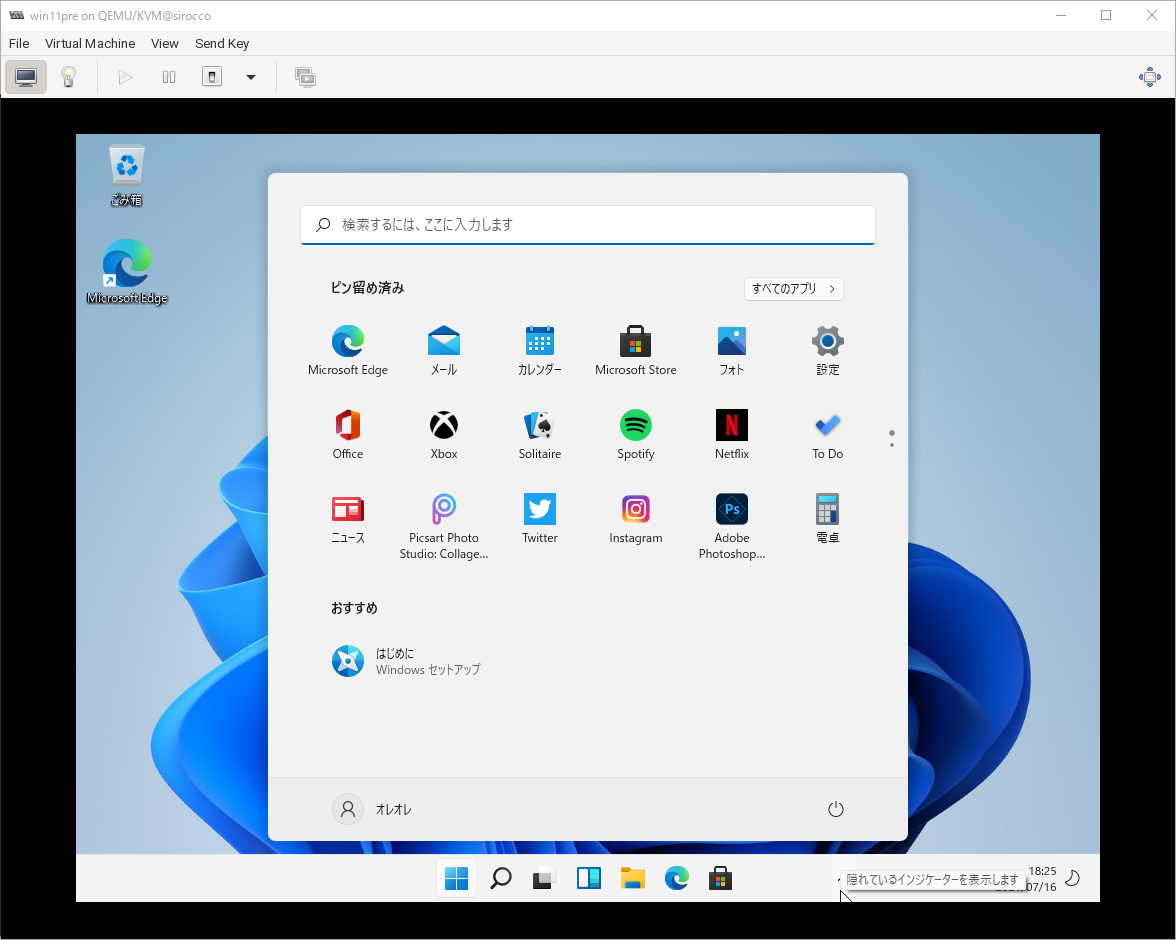The height and width of the screenshot is (940, 1176).
Task: Open the File menu
Action: click(19, 44)
